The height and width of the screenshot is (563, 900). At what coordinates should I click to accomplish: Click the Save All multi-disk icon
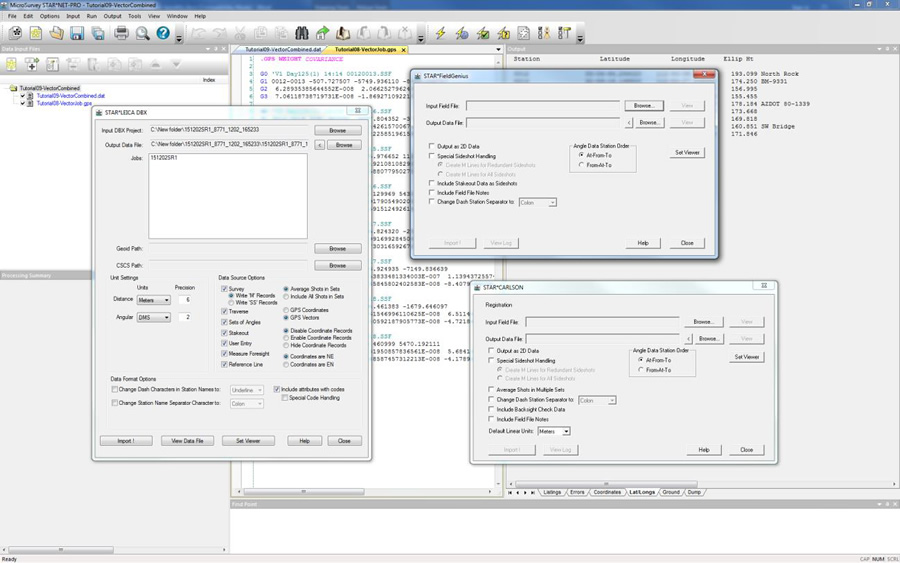point(98,33)
